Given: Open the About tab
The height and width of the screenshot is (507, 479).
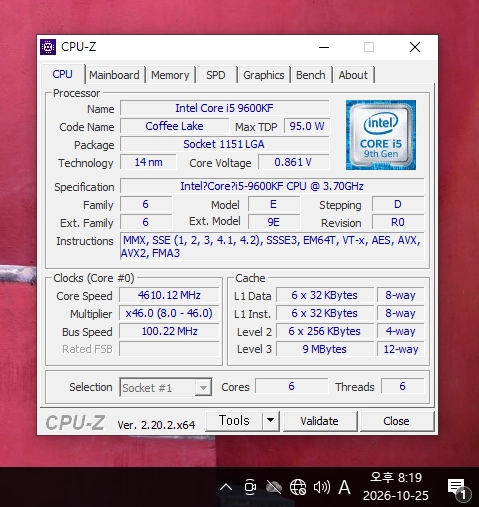Looking at the screenshot, I should coord(353,75).
